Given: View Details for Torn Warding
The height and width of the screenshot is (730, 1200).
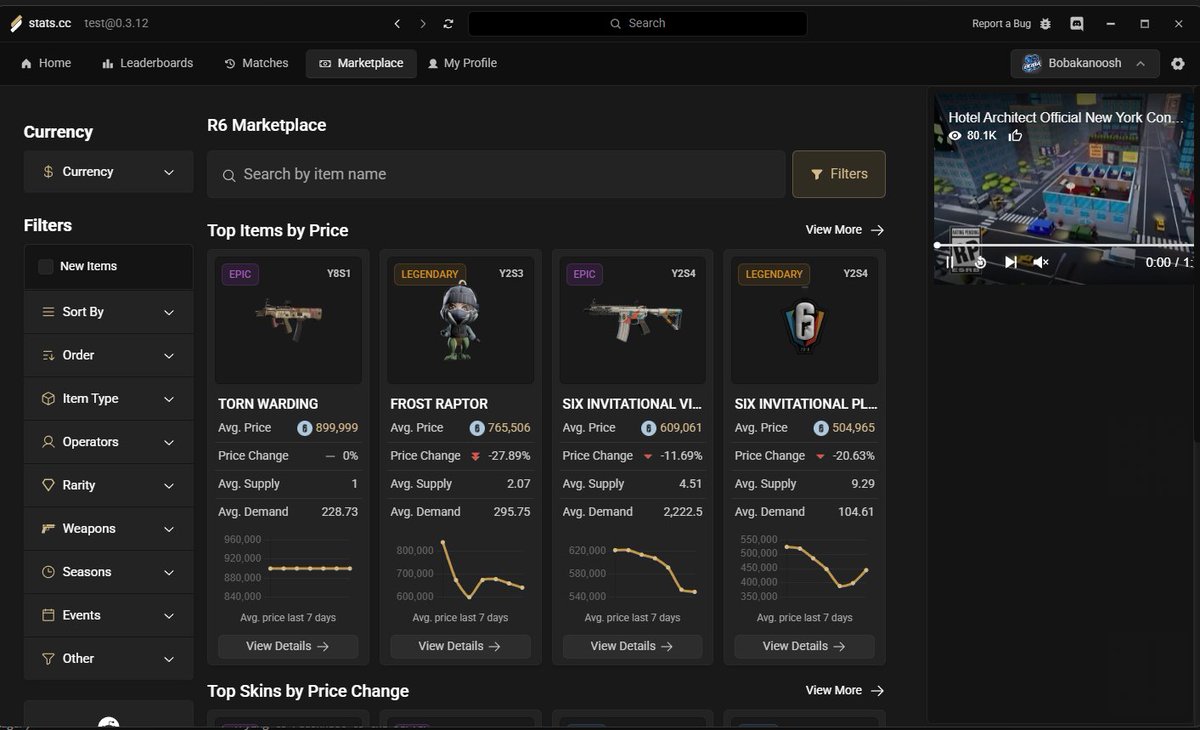Looking at the screenshot, I should [x=288, y=646].
